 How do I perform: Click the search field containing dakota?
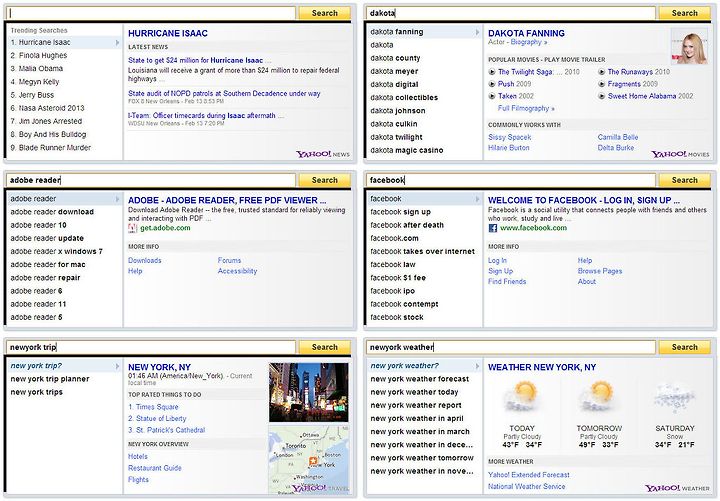coord(511,13)
